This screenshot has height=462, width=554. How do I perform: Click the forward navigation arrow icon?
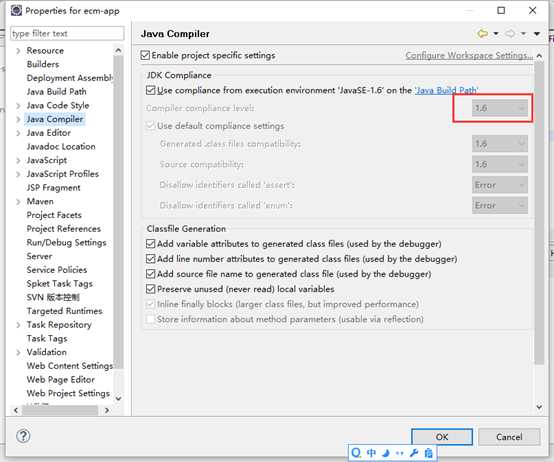[510, 34]
